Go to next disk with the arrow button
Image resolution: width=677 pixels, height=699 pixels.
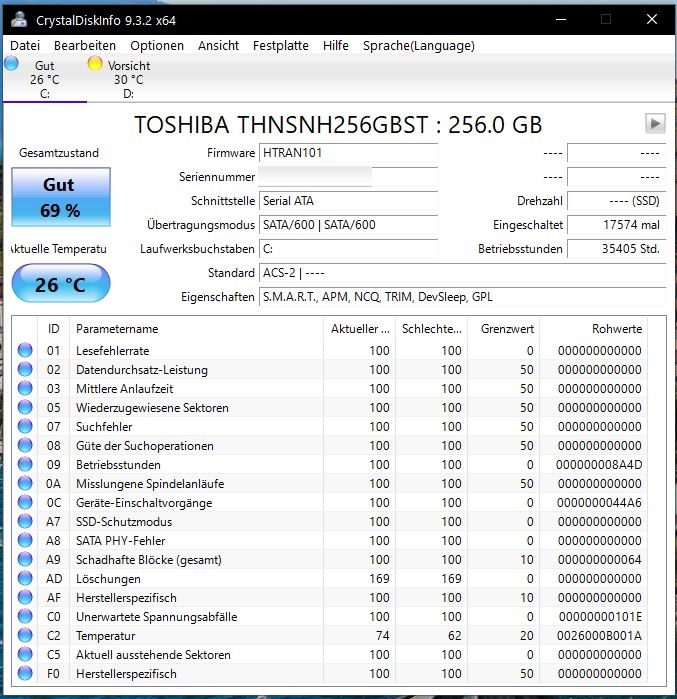click(655, 123)
